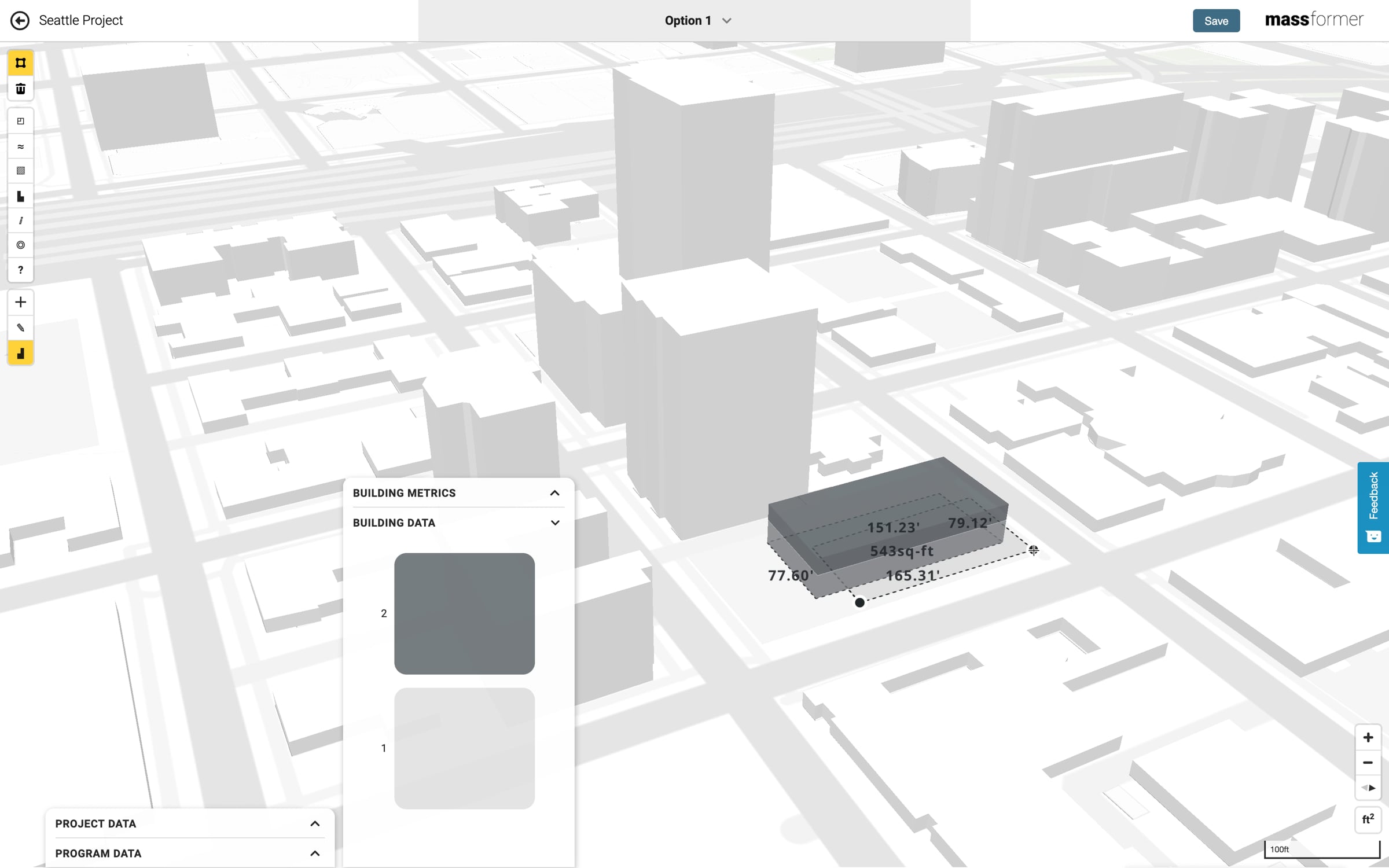Select the yellow draw-polygon tool icon
Image resolution: width=1389 pixels, height=868 pixels.
[x=20, y=63]
